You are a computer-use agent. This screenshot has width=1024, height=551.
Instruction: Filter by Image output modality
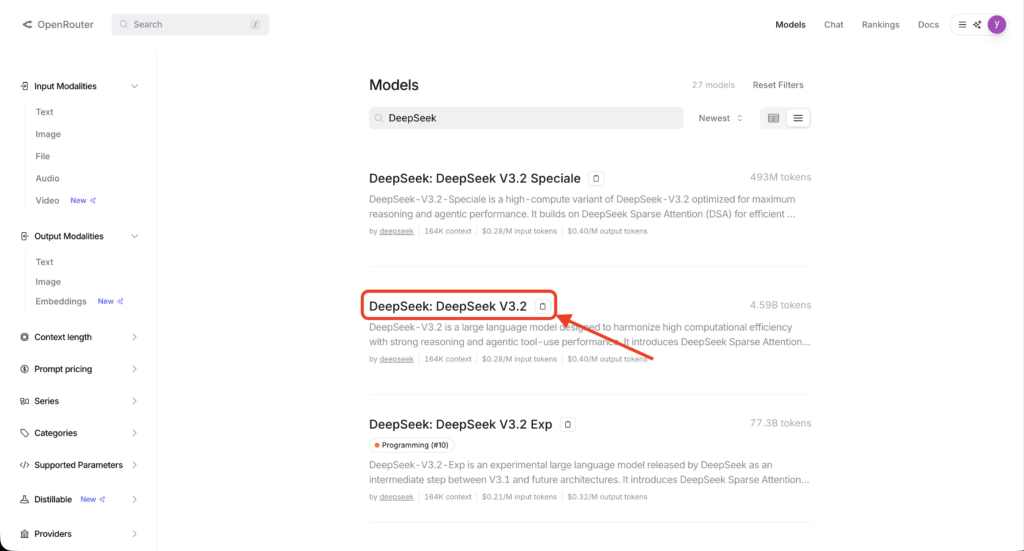point(48,282)
